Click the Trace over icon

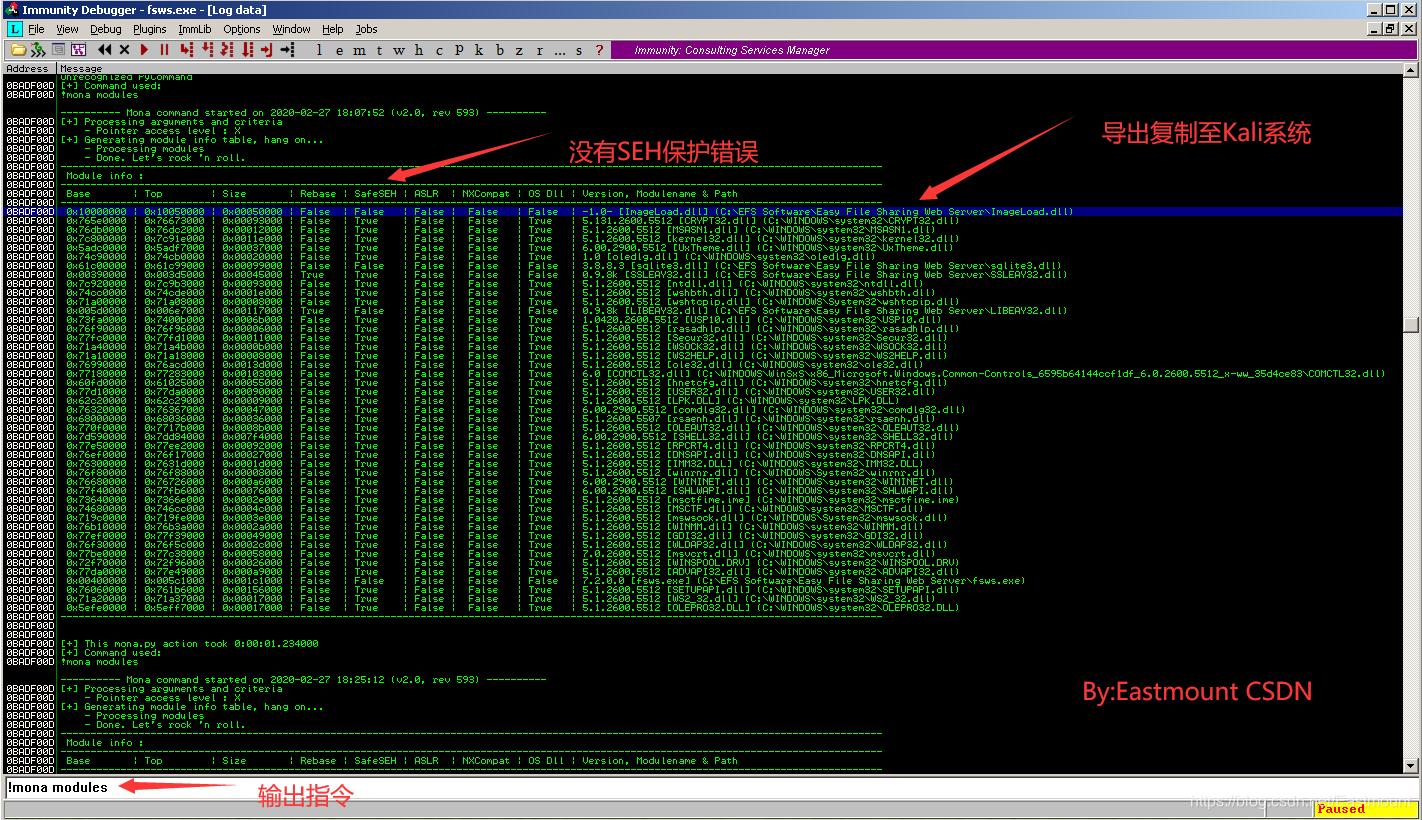tap(247, 50)
